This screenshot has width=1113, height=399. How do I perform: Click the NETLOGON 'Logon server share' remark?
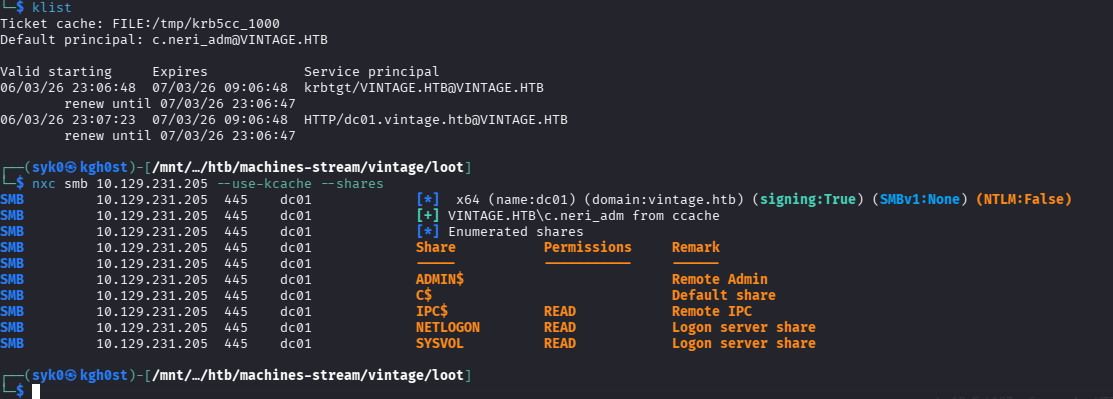(x=744, y=327)
